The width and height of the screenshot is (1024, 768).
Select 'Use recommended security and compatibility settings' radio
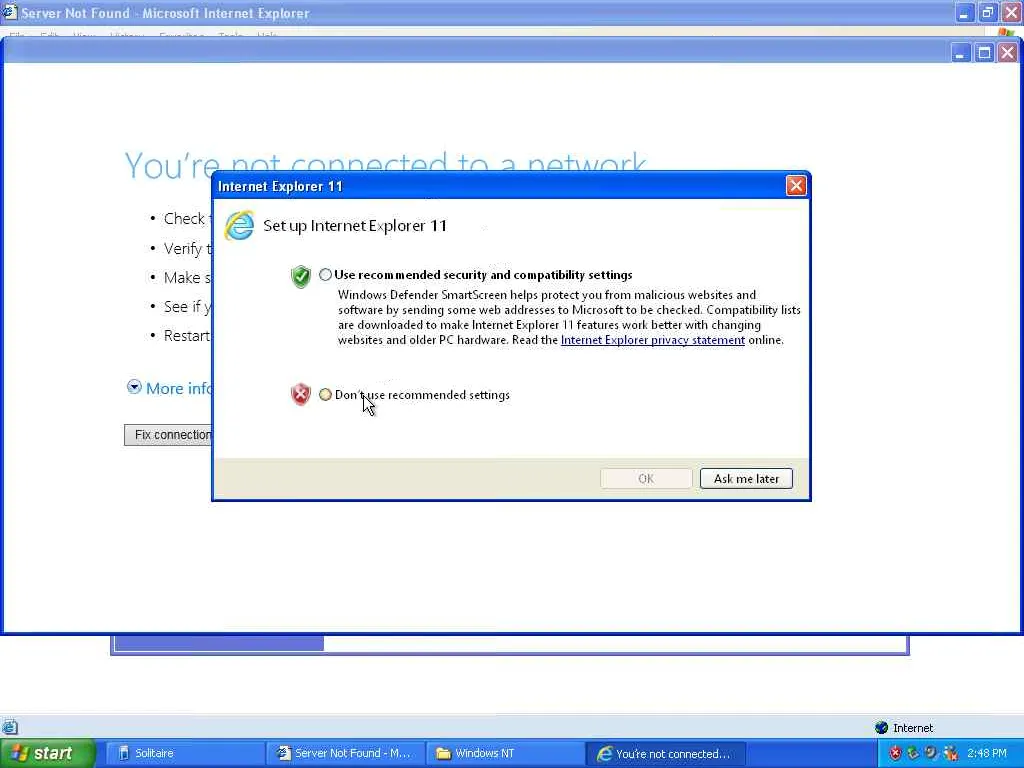click(325, 275)
